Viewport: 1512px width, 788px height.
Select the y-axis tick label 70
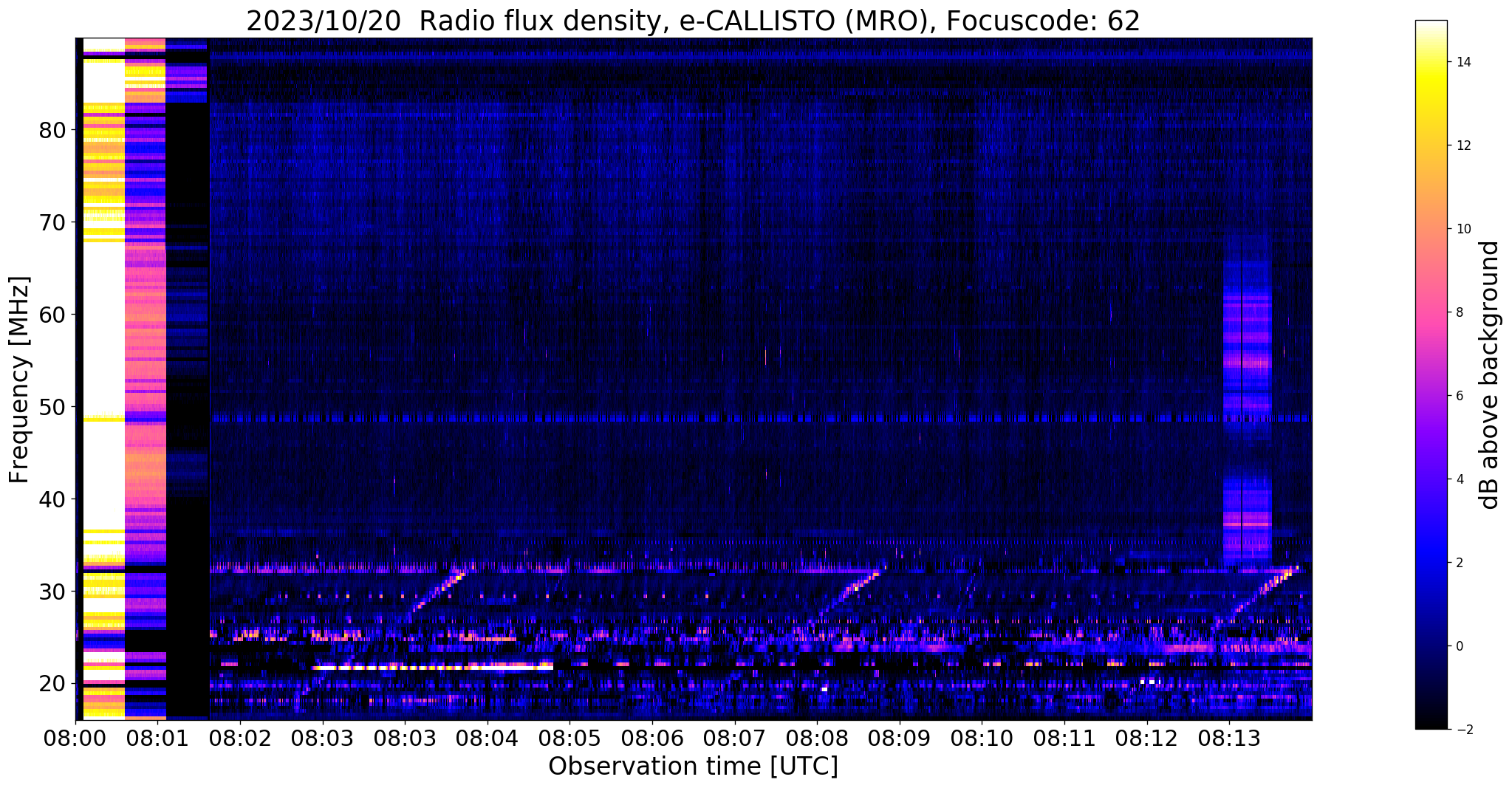(x=52, y=222)
